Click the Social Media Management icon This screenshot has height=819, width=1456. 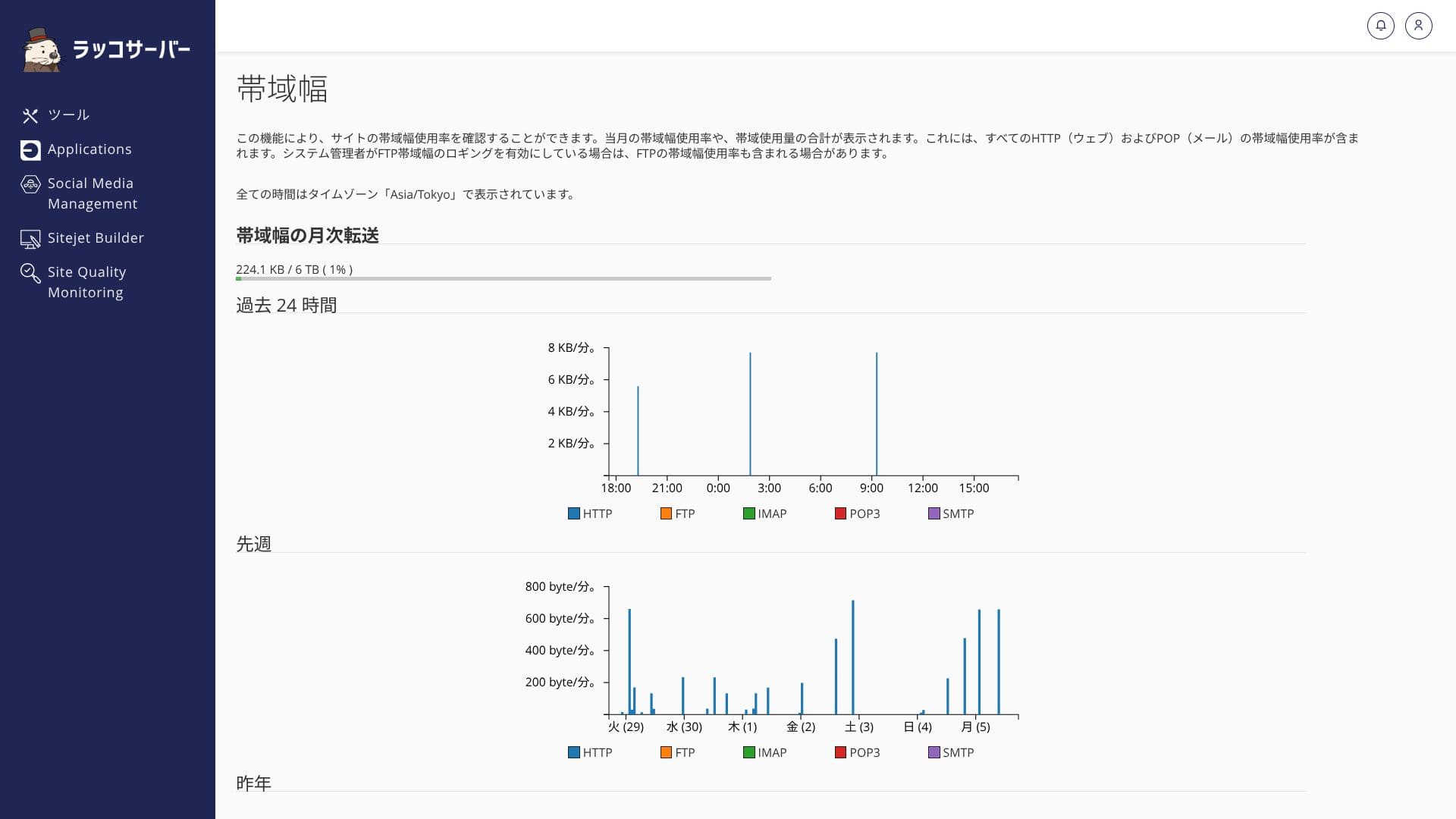(x=30, y=184)
